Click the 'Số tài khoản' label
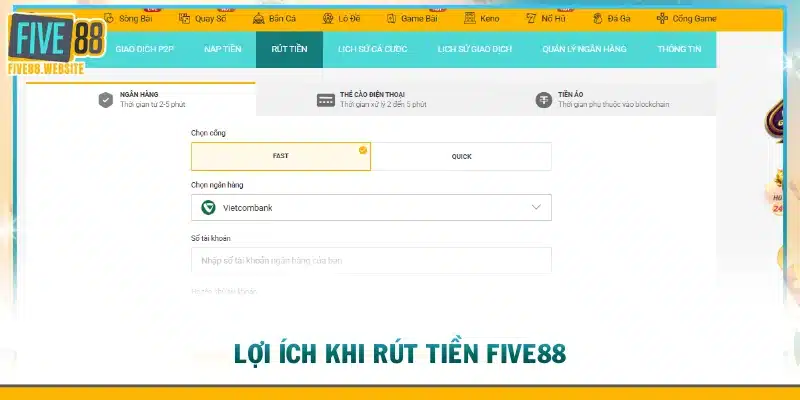The height and width of the screenshot is (400, 800). click(211, 238)
